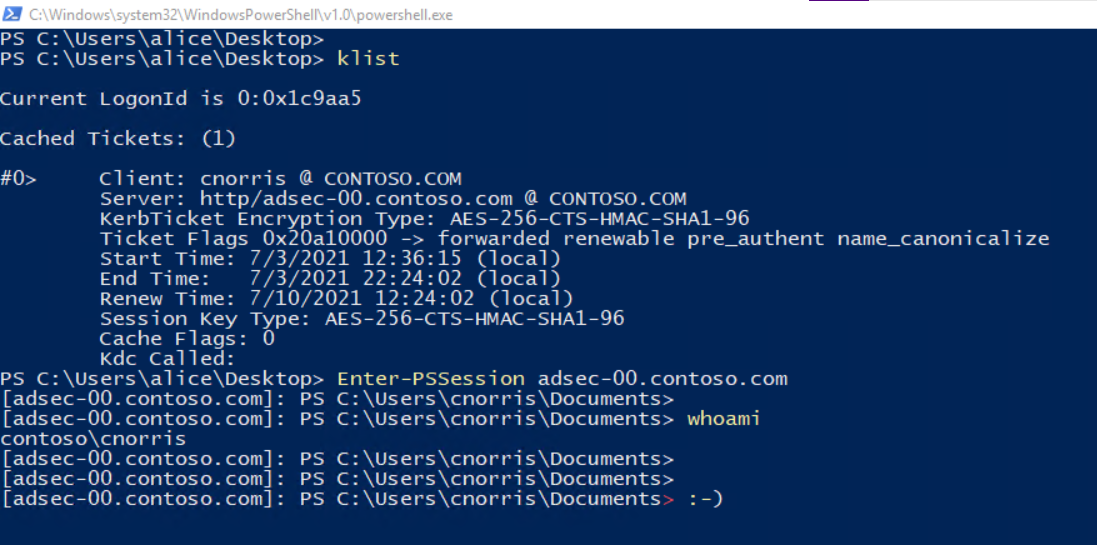Image resolution: width=1097 pixels, height=545 pixels.
Task: Click the KerbTicket Encryption Type line
Action: [425, 219]
